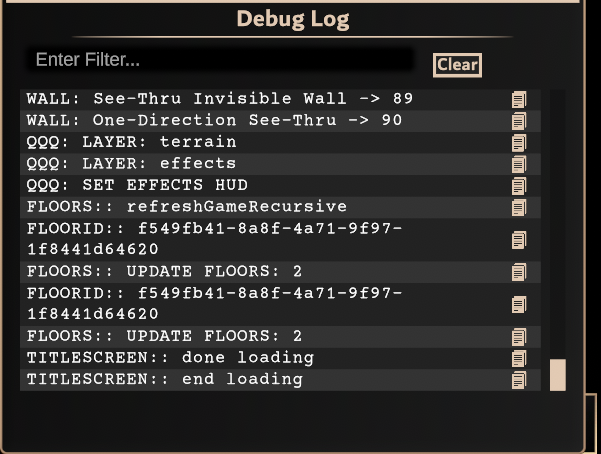
Task: Clear the debug log
Action: (x=457, y=65)
